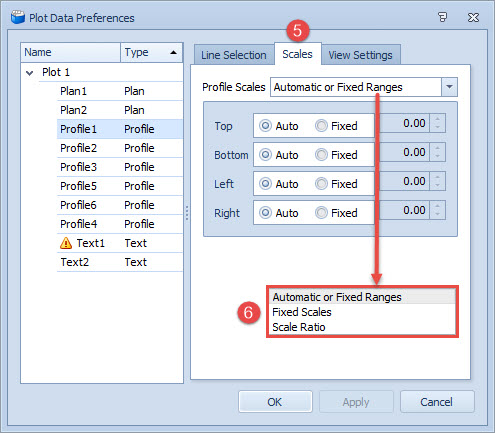Open the Profile Scales dropdown arrow

point(449,87)
